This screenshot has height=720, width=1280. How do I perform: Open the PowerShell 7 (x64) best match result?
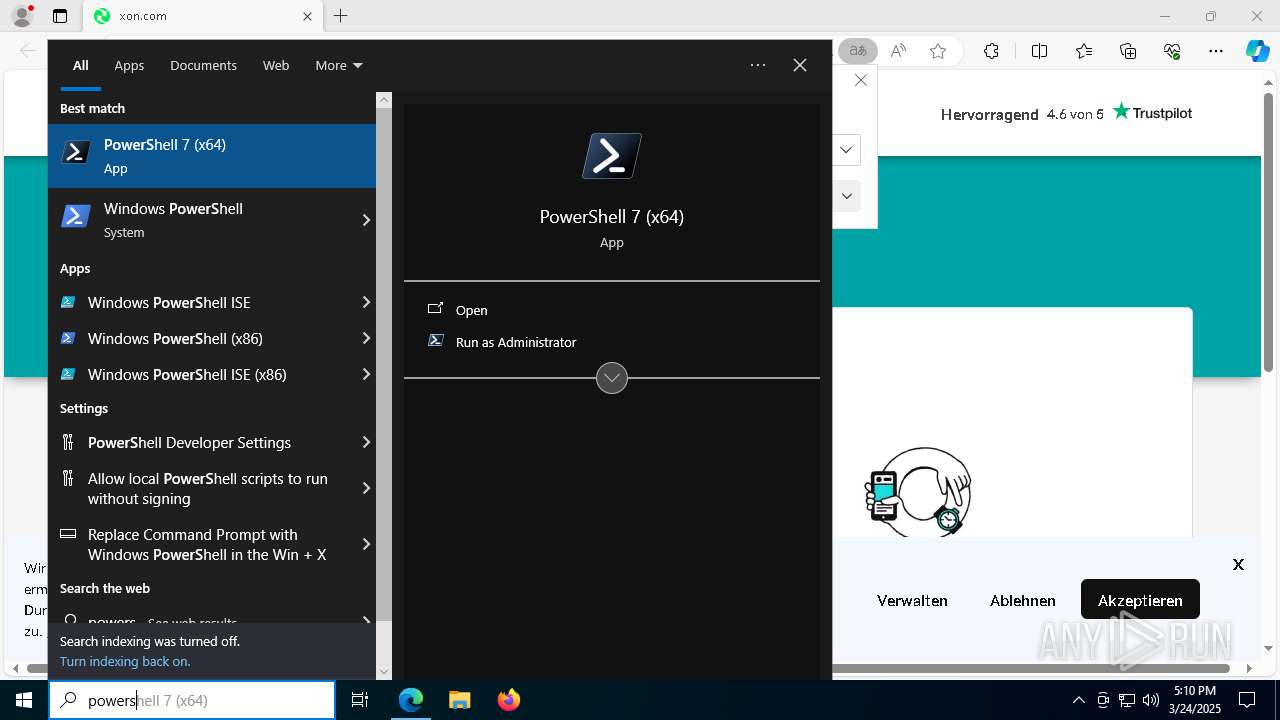pyautogui.click(x=212, y=156)
